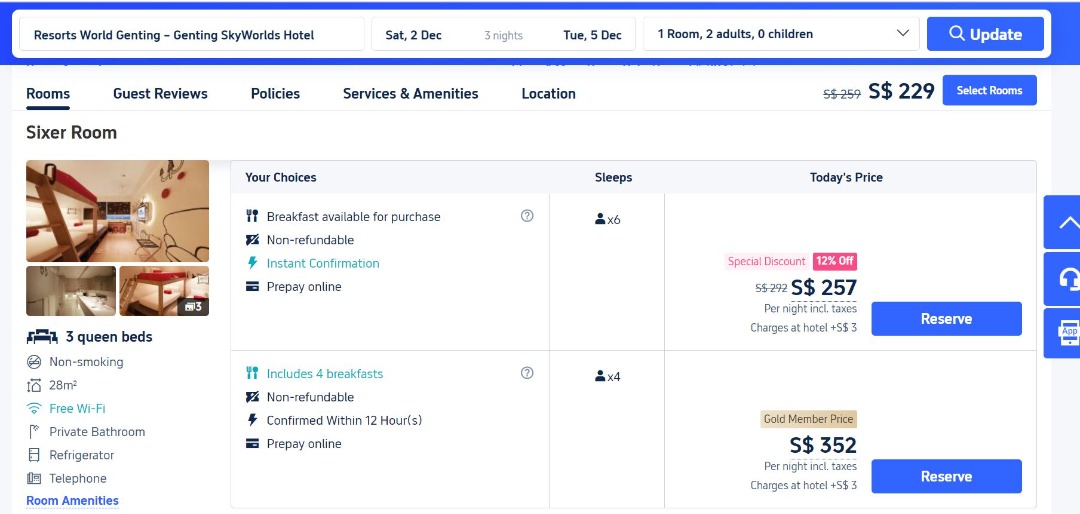Reserve the S$ 352 Gold Member option
The width and height of the screenshot is (1080, 514).
pos(946,476)
